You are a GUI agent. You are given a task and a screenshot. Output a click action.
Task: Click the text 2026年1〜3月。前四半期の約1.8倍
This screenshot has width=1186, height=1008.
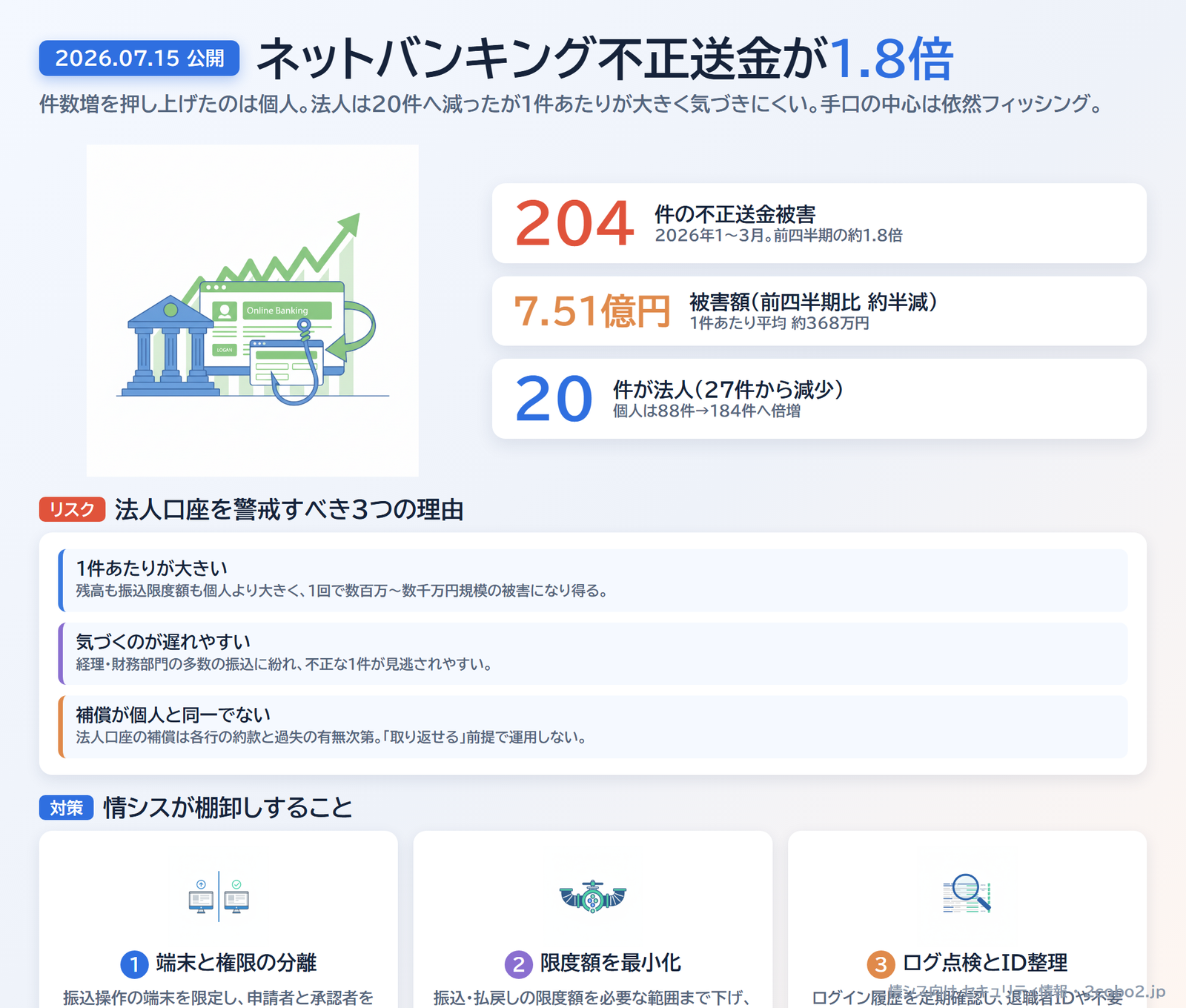(778, 236)
